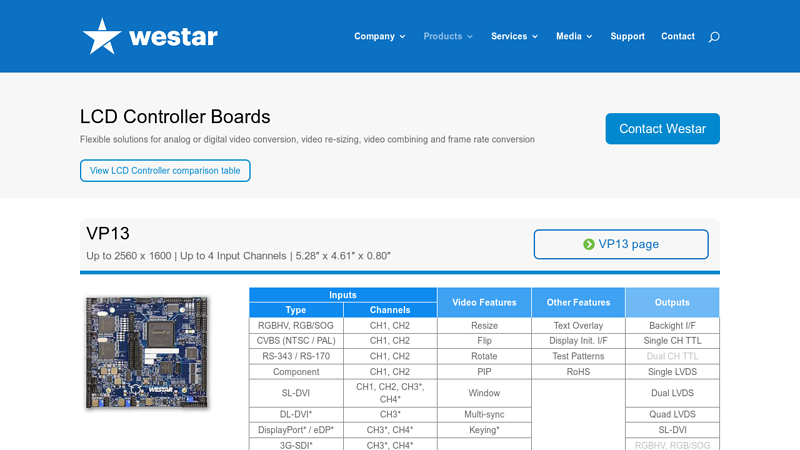Click the Test Patterns cell
The width and height of the screenshot is (800, 450).
point(578,356)
